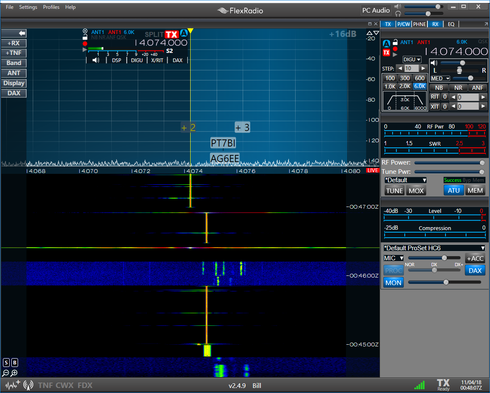Open the Default ProSet HC6 mic profile dropdown
Image resolution: width=490 pixels, height=393 pixels.
(x=434, y=248)
